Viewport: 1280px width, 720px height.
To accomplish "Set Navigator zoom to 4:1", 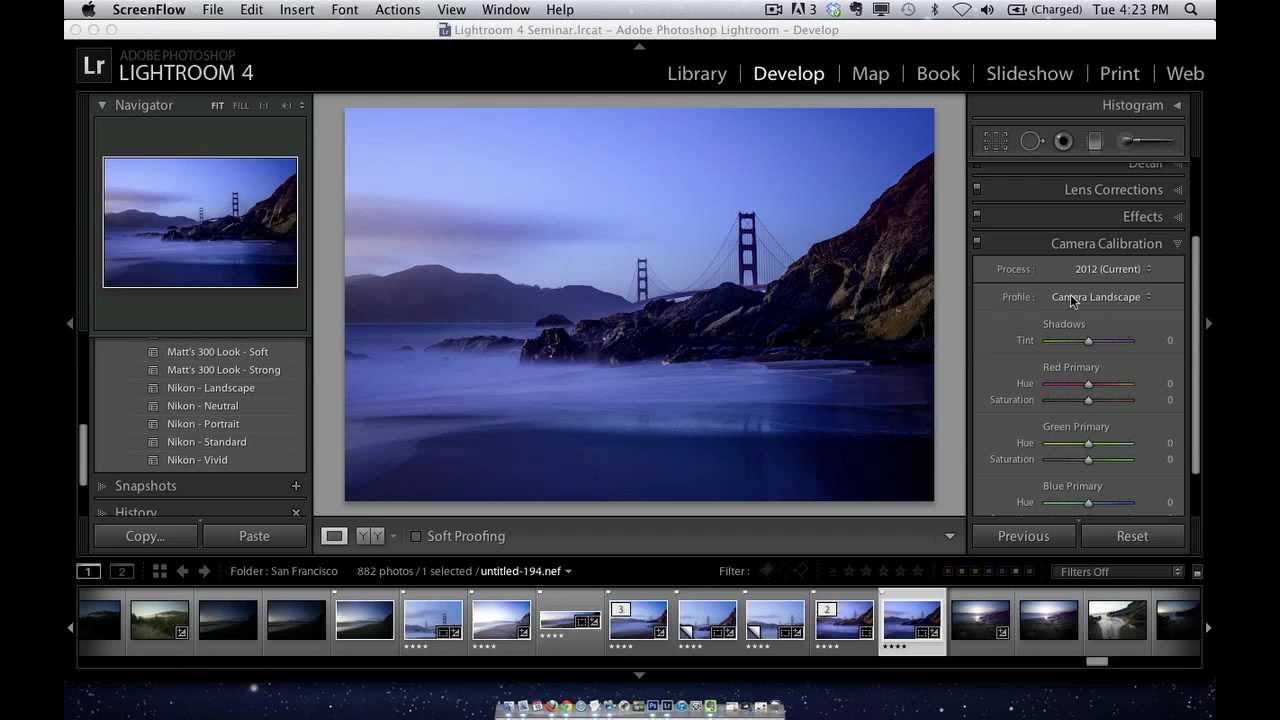I will [286, 105].
